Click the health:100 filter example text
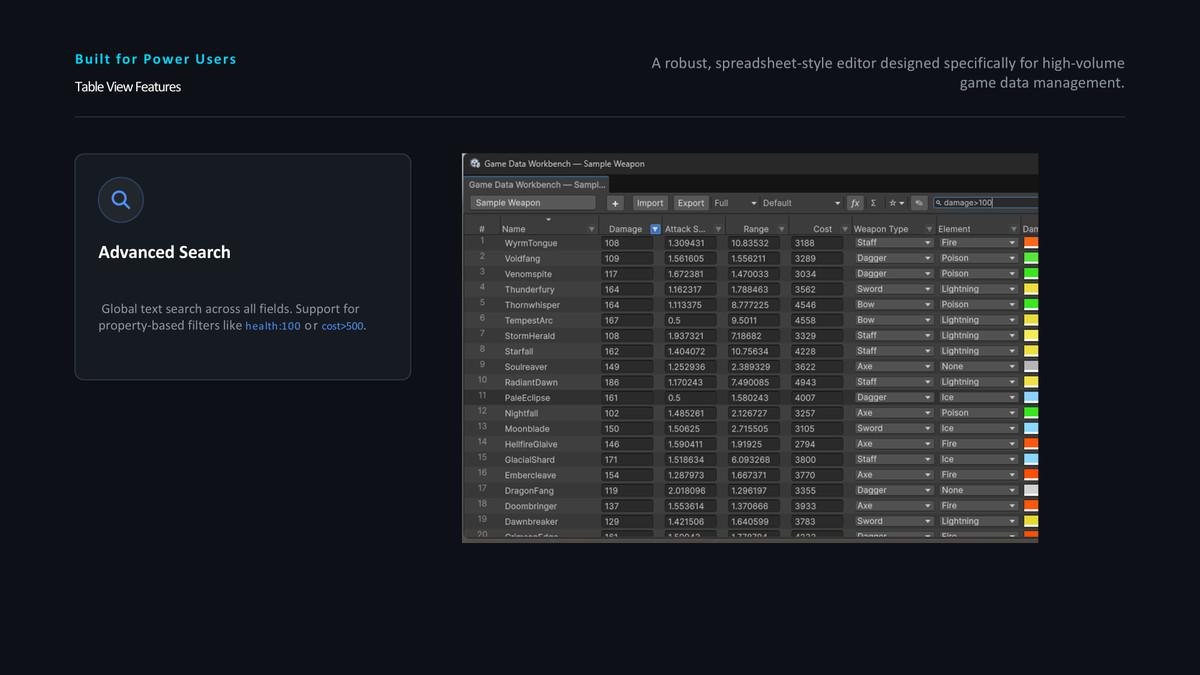Screen dimensions: 1200x675 273,326
